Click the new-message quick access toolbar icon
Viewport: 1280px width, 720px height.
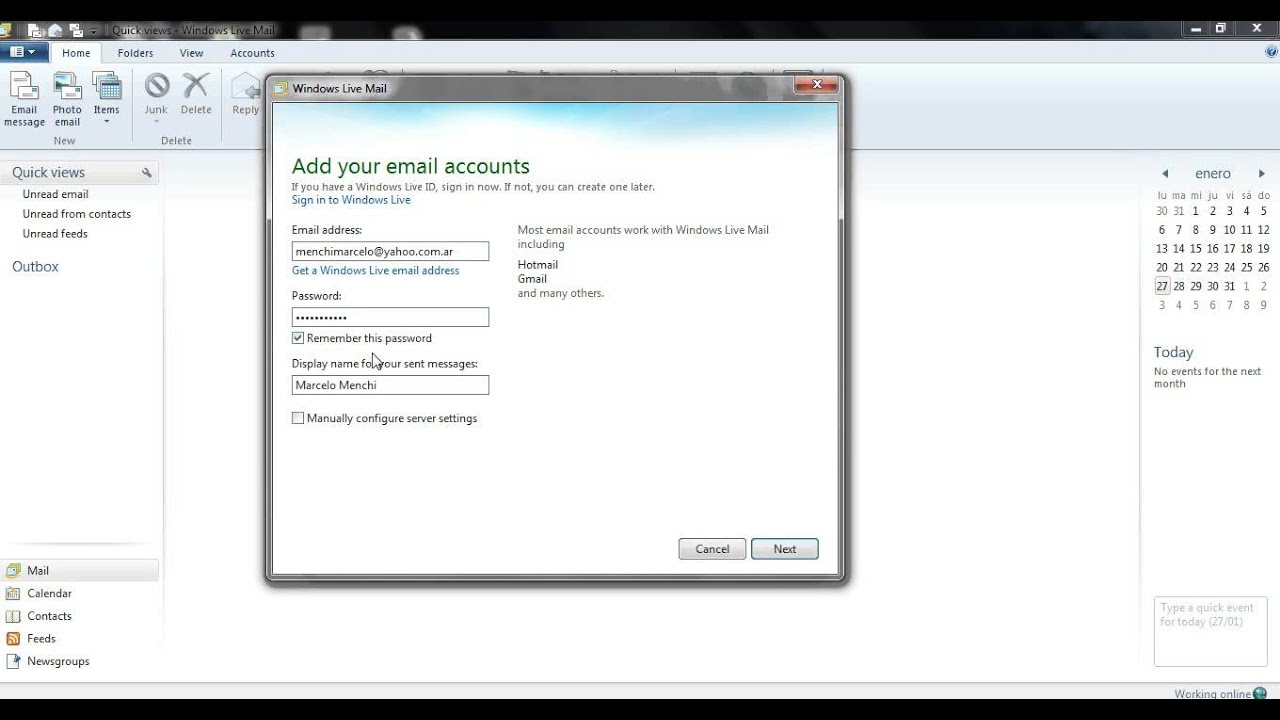tap(36, 31)
